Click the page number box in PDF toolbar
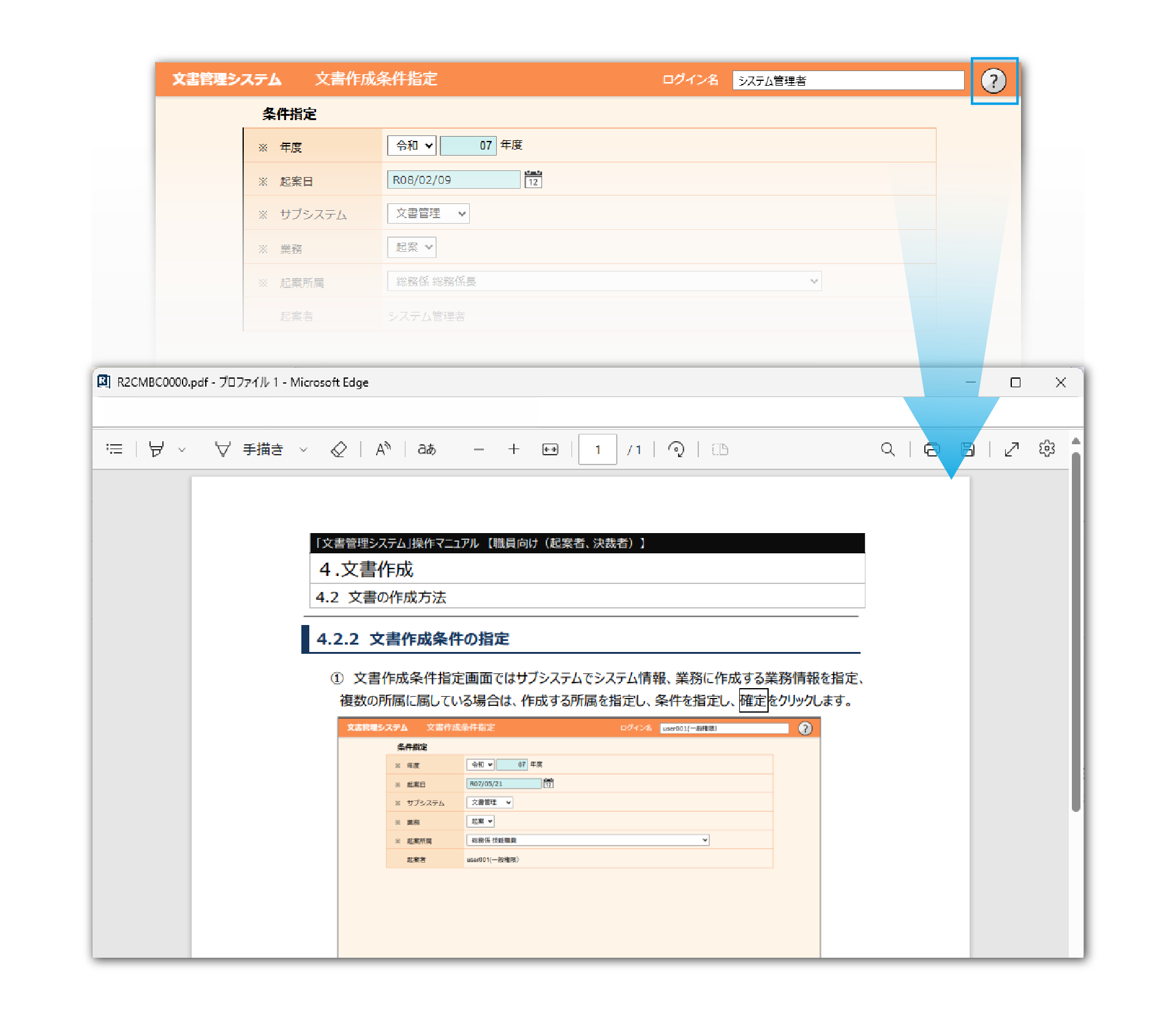 [x=597, y=449]
